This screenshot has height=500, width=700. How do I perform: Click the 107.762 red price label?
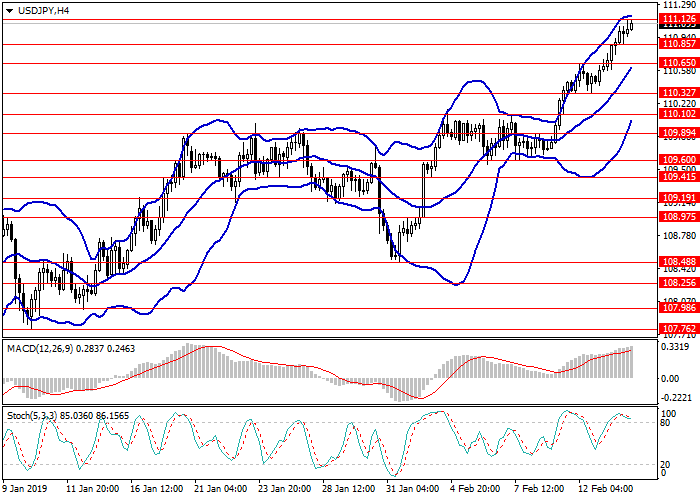tap(678, 328)
